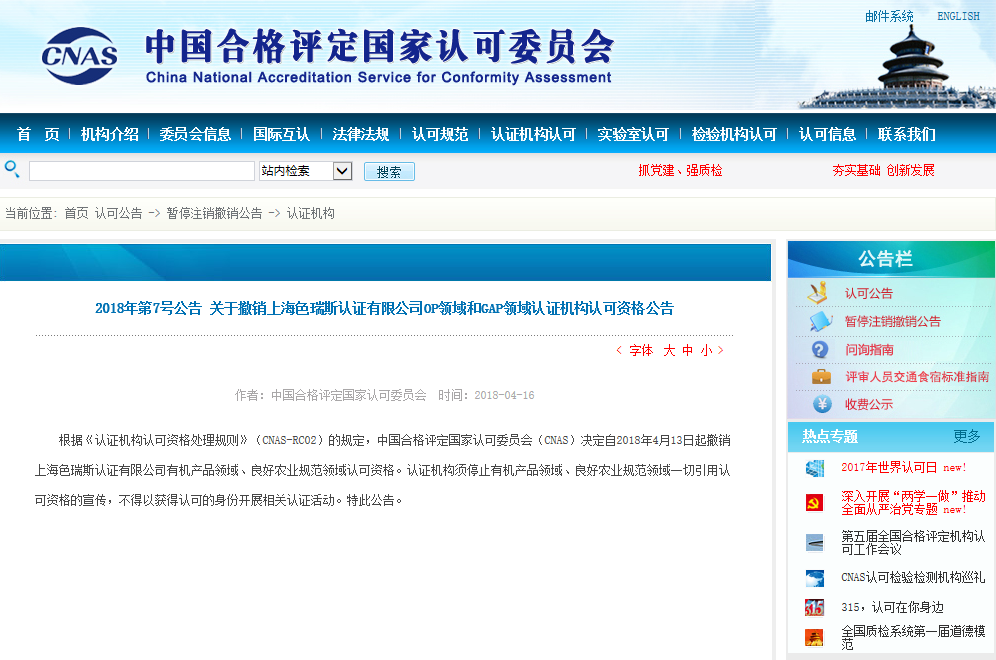Open the 实验室认可 menu item

633,134
